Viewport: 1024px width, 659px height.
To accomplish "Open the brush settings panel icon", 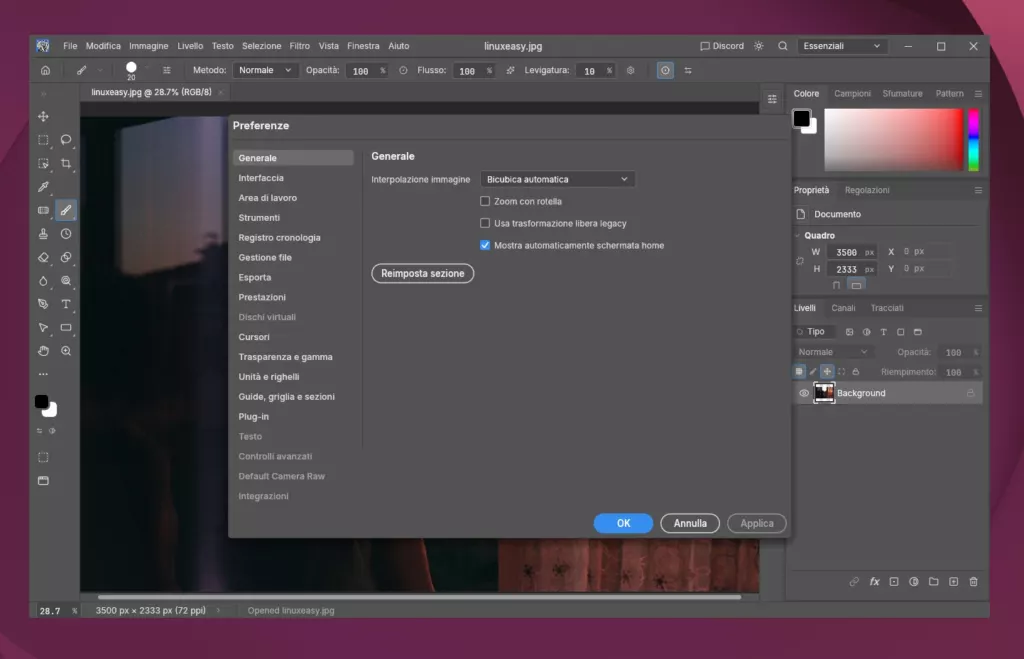I will tap(167, 71).
